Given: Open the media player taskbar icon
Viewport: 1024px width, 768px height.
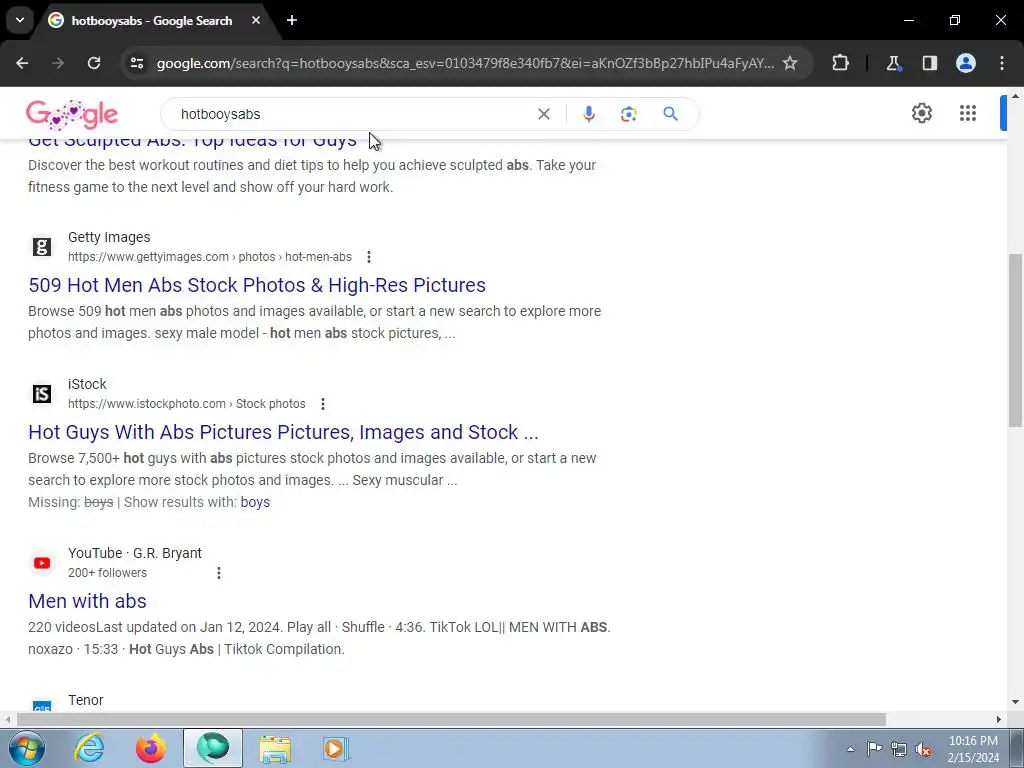Looking at the screenshot, I should [336, 748].
